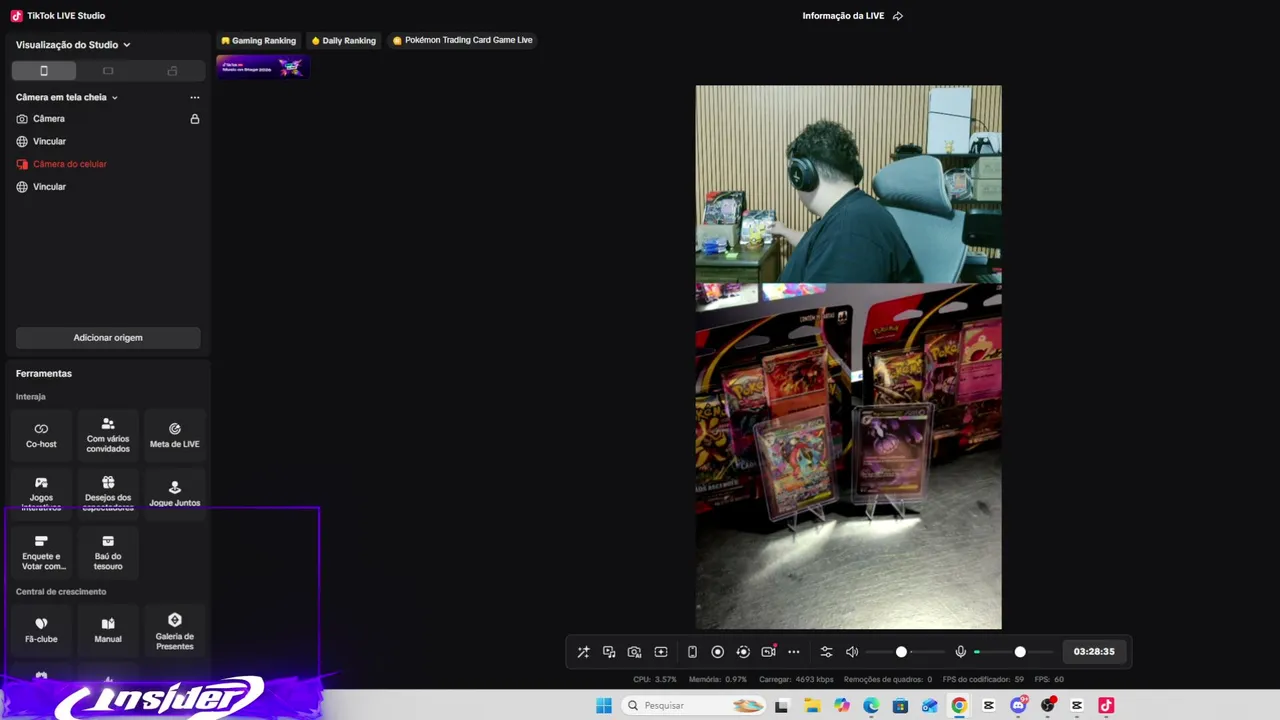Open File Explorer from the taskbar
This screenshot has width=1280, height=720.
(812, 706)
